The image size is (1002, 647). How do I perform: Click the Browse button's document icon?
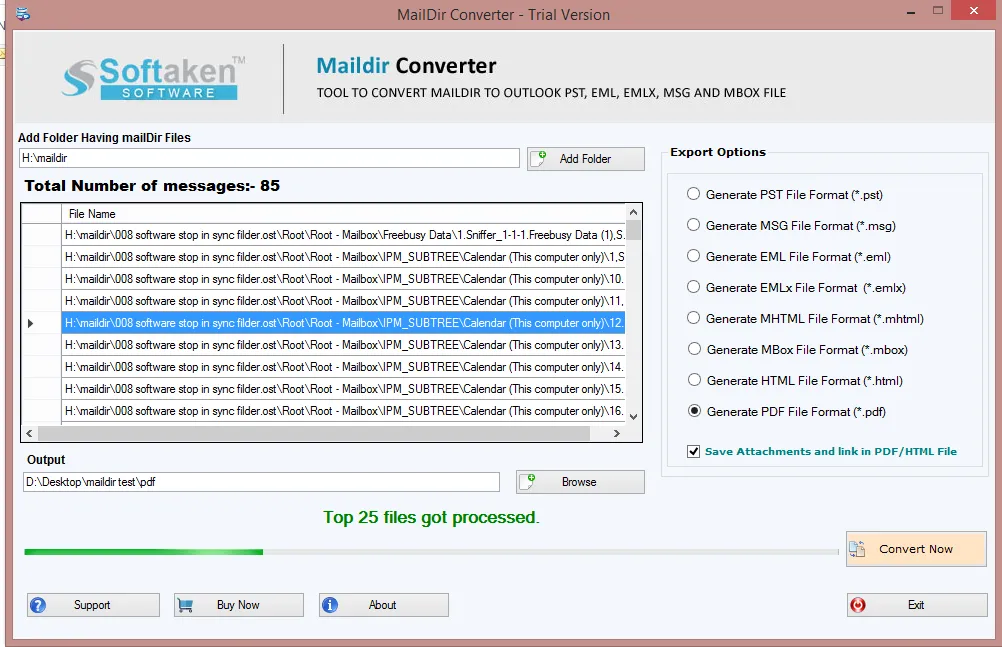(528, 481)
